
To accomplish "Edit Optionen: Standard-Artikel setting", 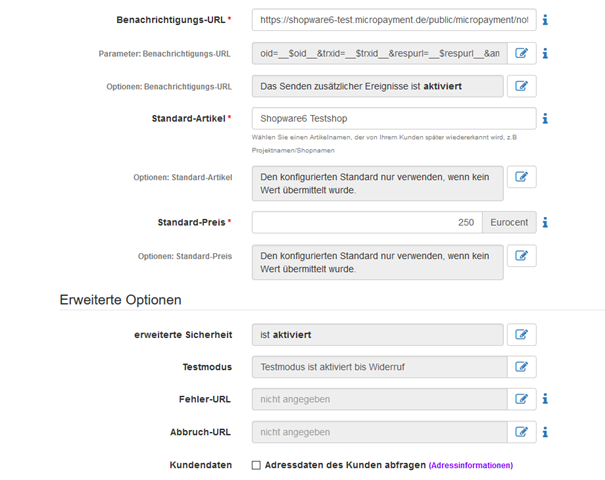I will coord(522,177).
